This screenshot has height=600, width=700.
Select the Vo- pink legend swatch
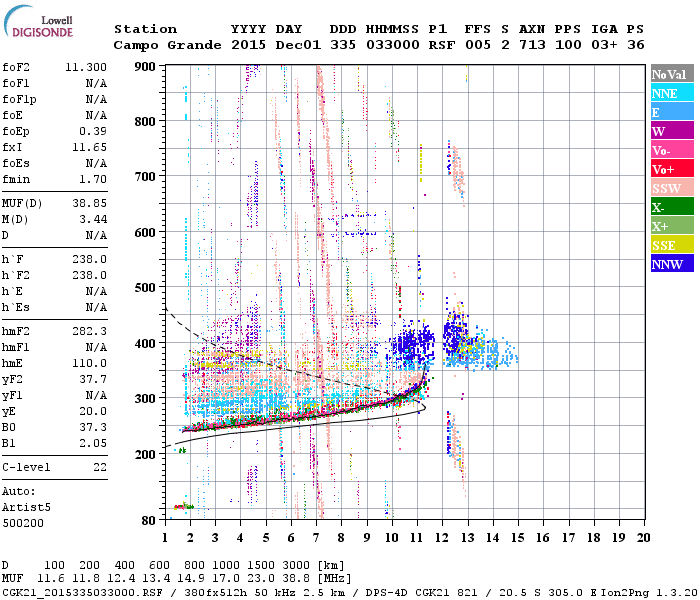coord(672,150)
